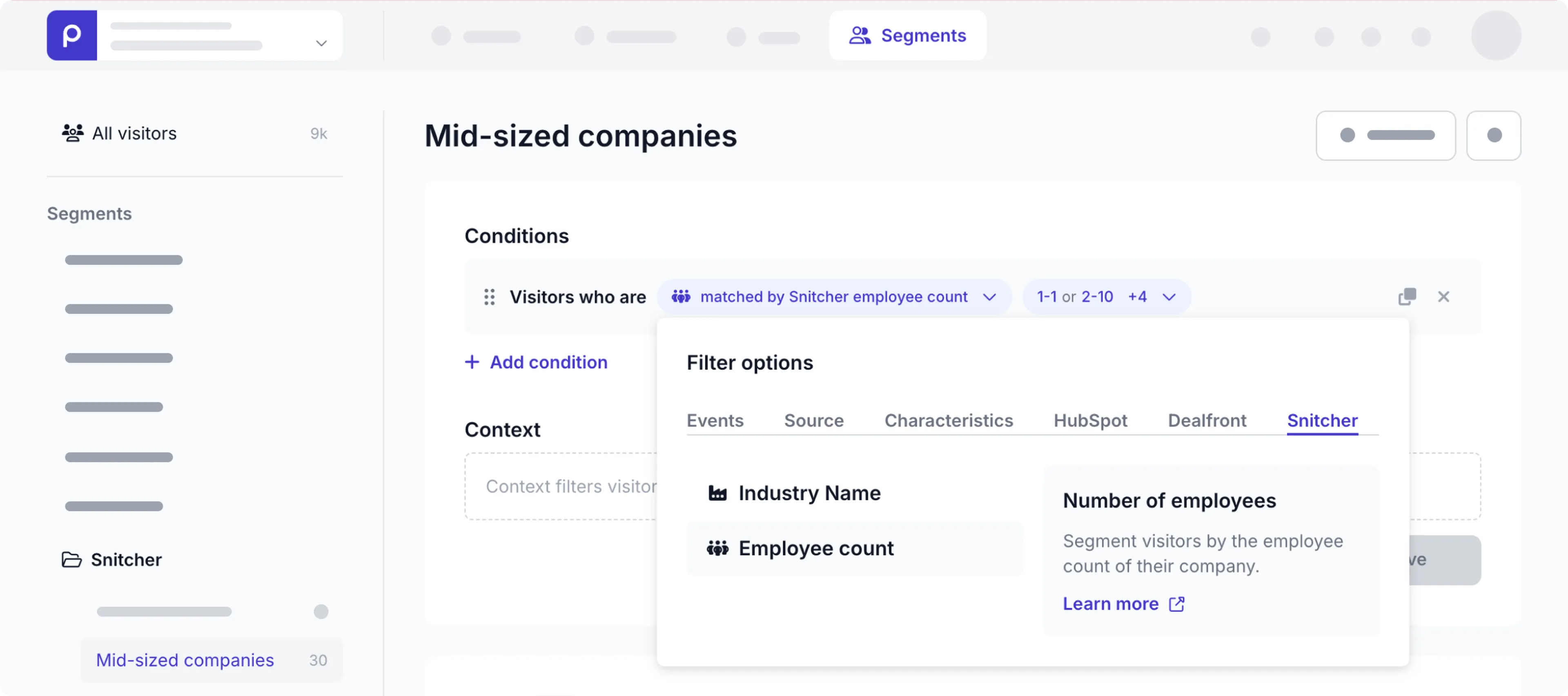Screen dimensions: 1568x696
Task: Click the Industry Name factory icon
Action: [718, 493]
